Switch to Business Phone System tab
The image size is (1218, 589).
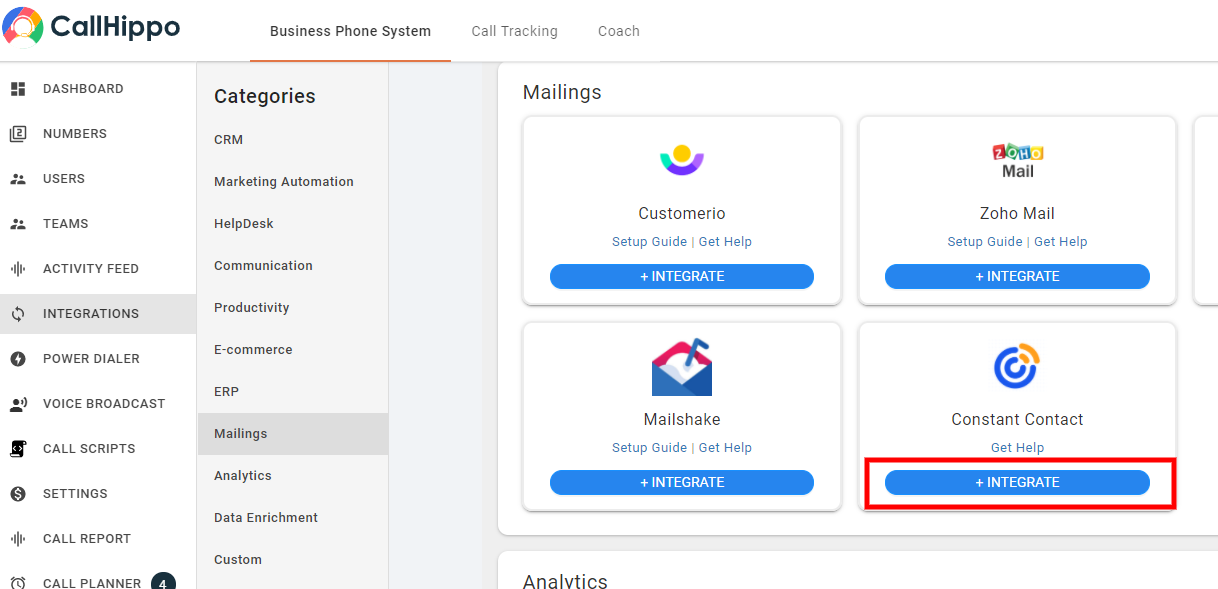click(x=350, y=31)
